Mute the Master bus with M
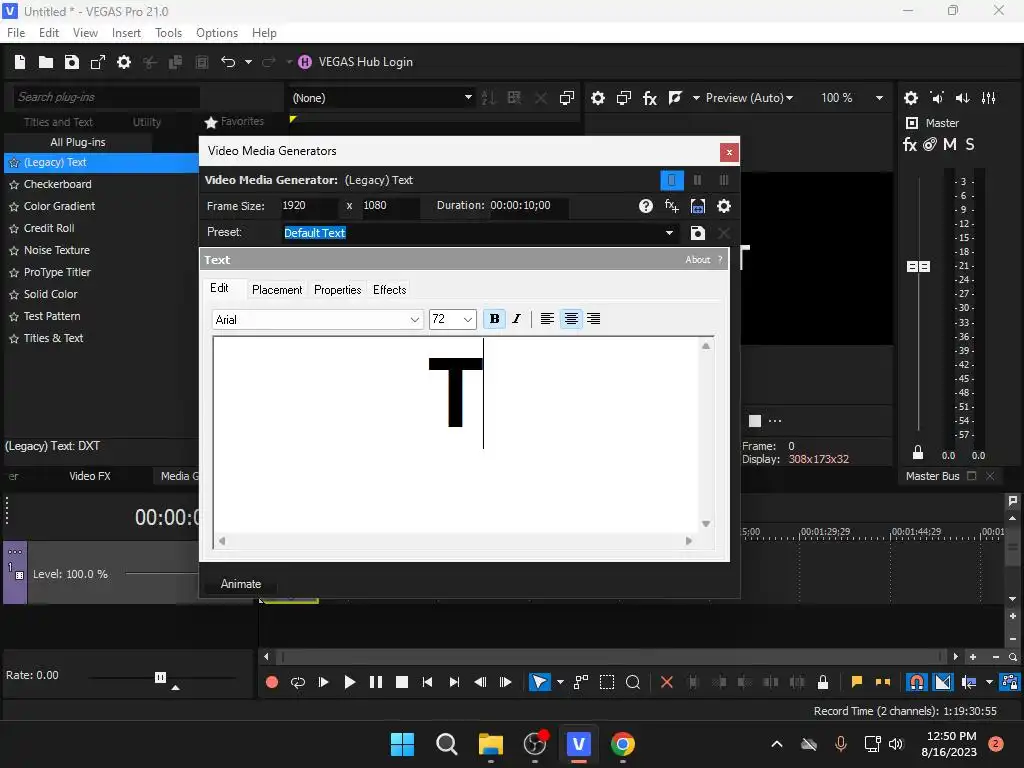The height and width of the screenshot is (768, 1024). point(950,145)
